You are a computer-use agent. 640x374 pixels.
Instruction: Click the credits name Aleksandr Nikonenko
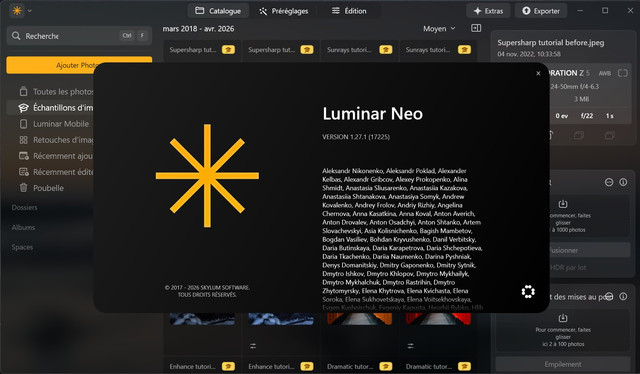pyautogui.click(x=353, y=171)
